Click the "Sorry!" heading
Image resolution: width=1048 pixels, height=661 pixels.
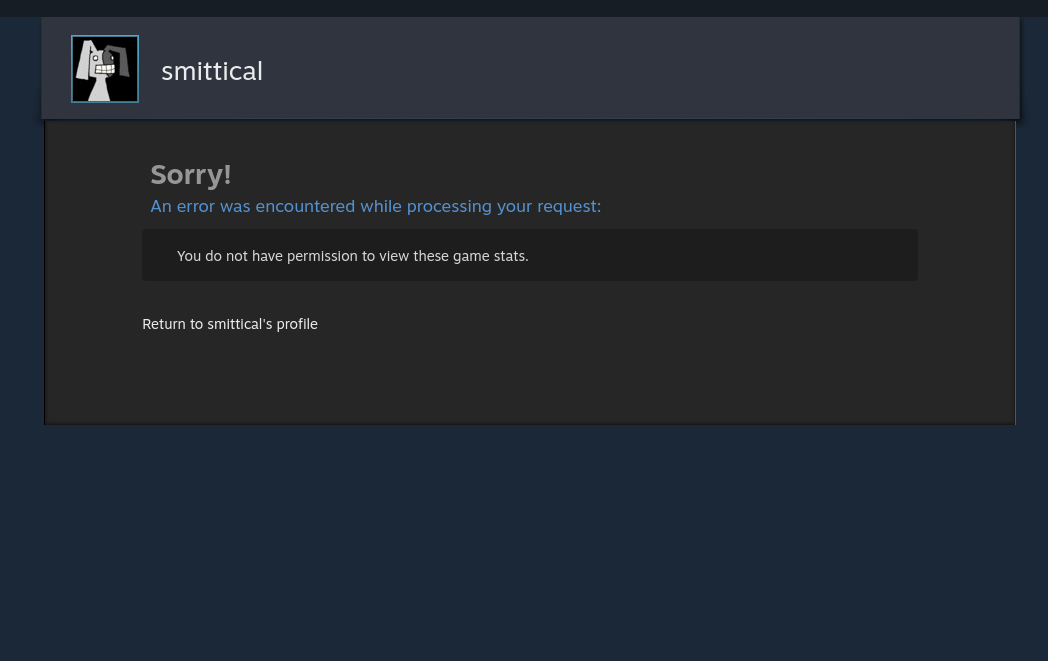(191, 174)
